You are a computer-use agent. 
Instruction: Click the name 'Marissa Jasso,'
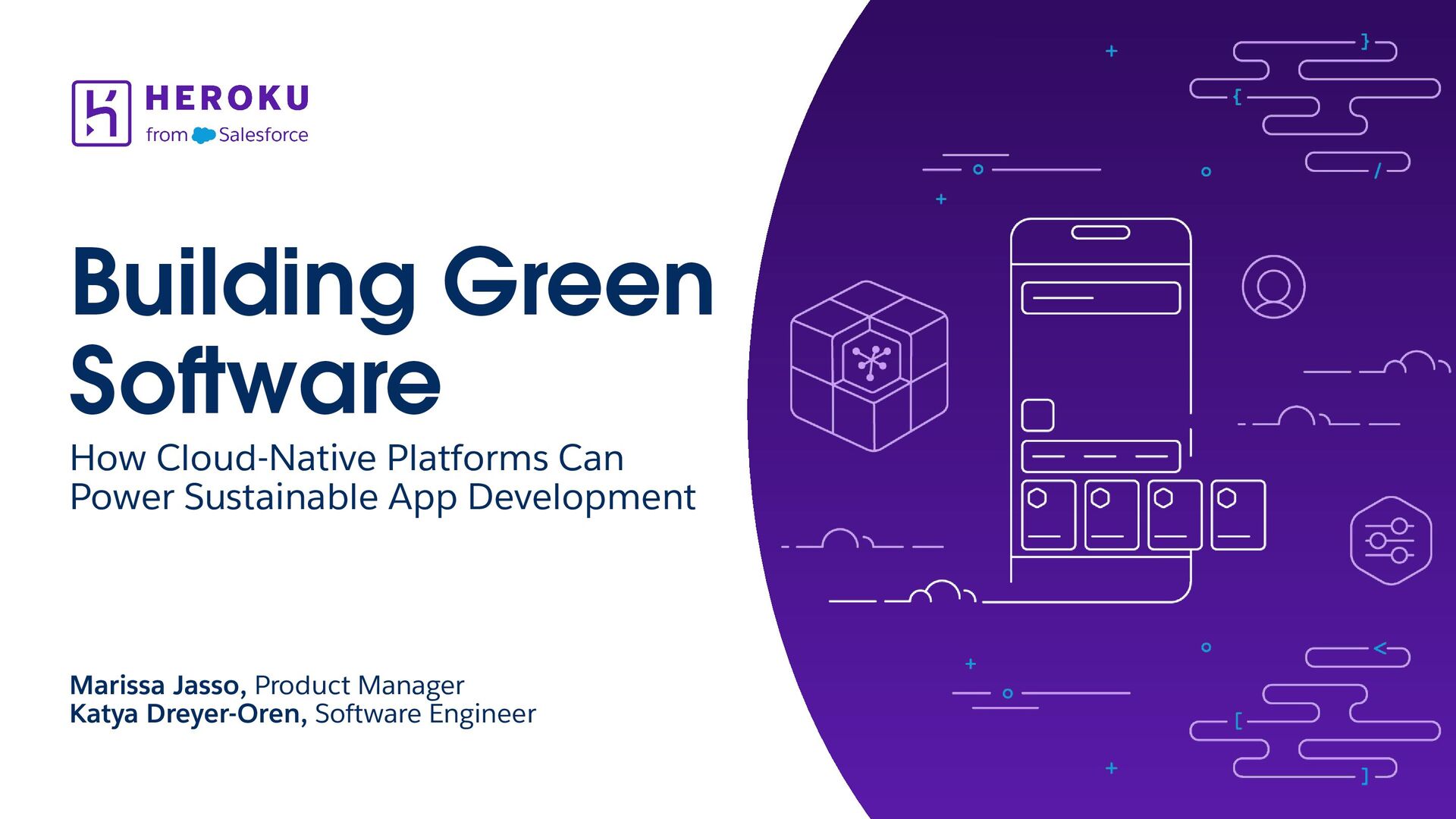pos(158,685)
